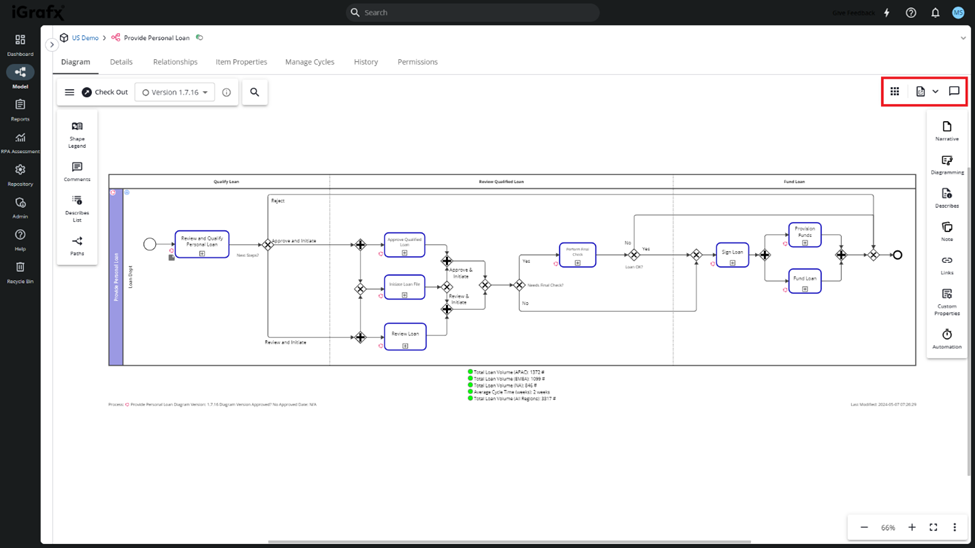Open the Diagramming panel
This screenshot has height=548, width=975.
pos(946,164)
